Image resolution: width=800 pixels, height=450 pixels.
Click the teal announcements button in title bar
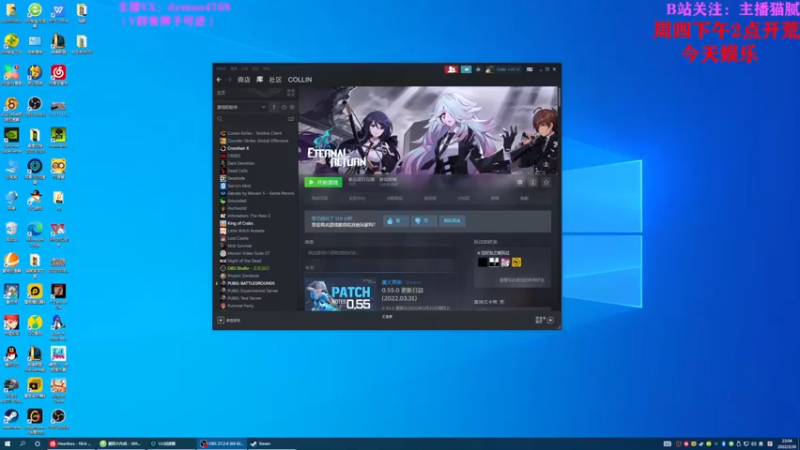466,69
